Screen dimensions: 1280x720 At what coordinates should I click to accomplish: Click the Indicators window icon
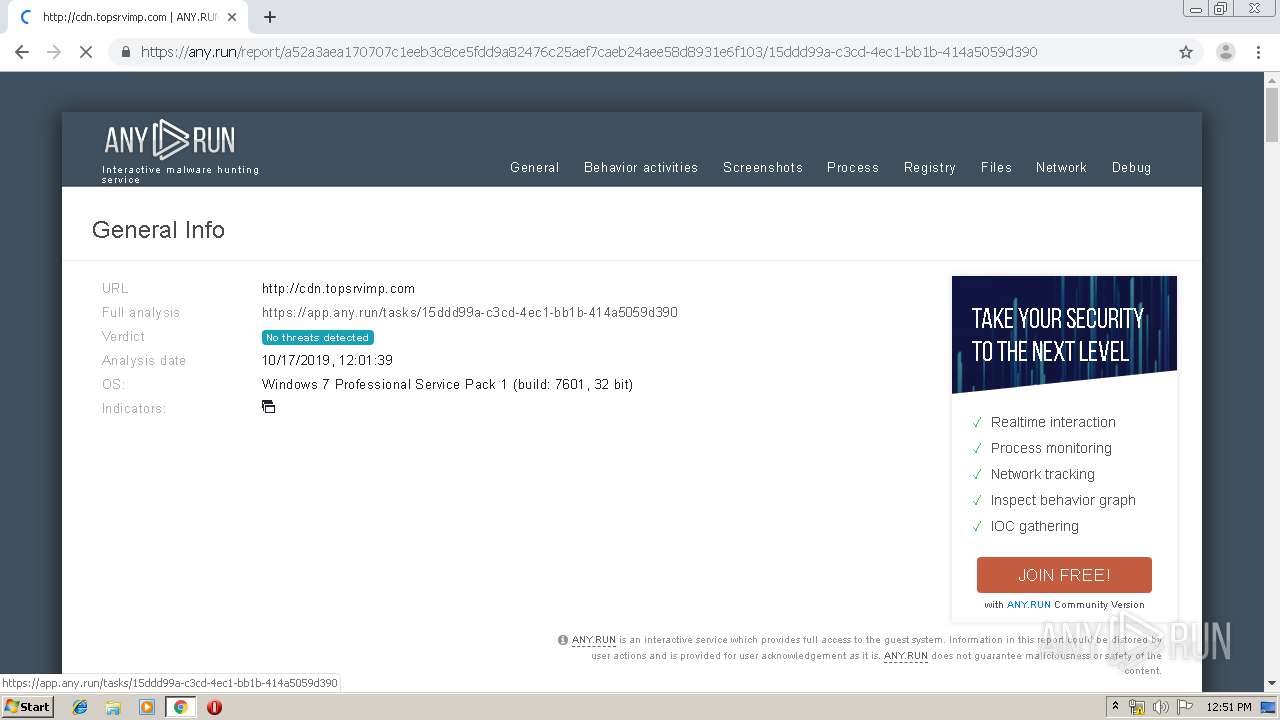pos(268,407)
